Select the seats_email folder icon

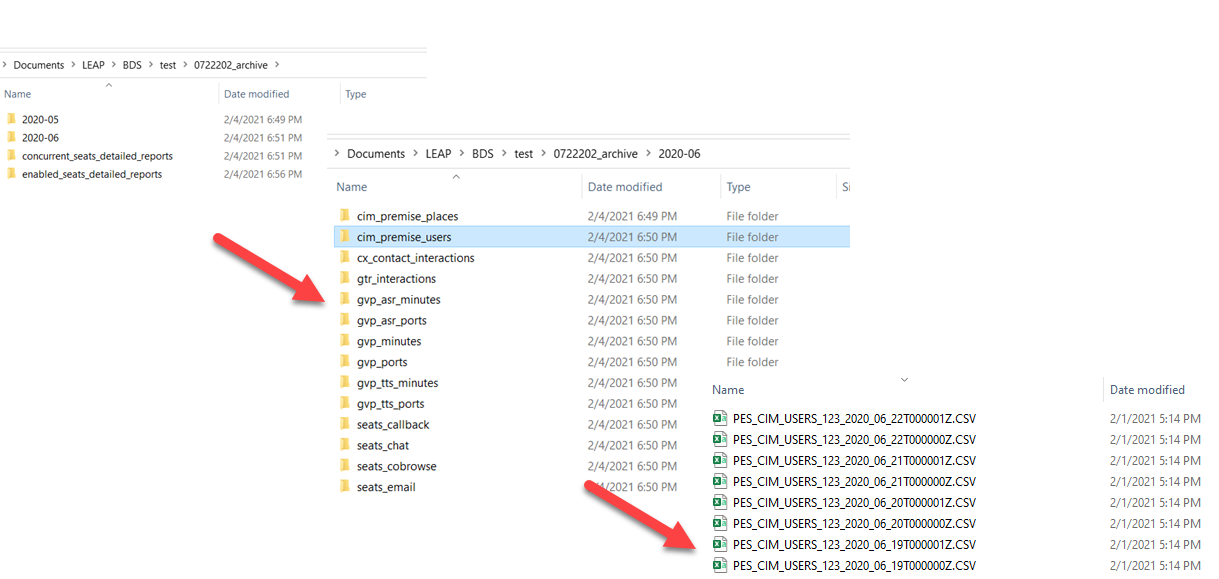(x=345, y=487)
